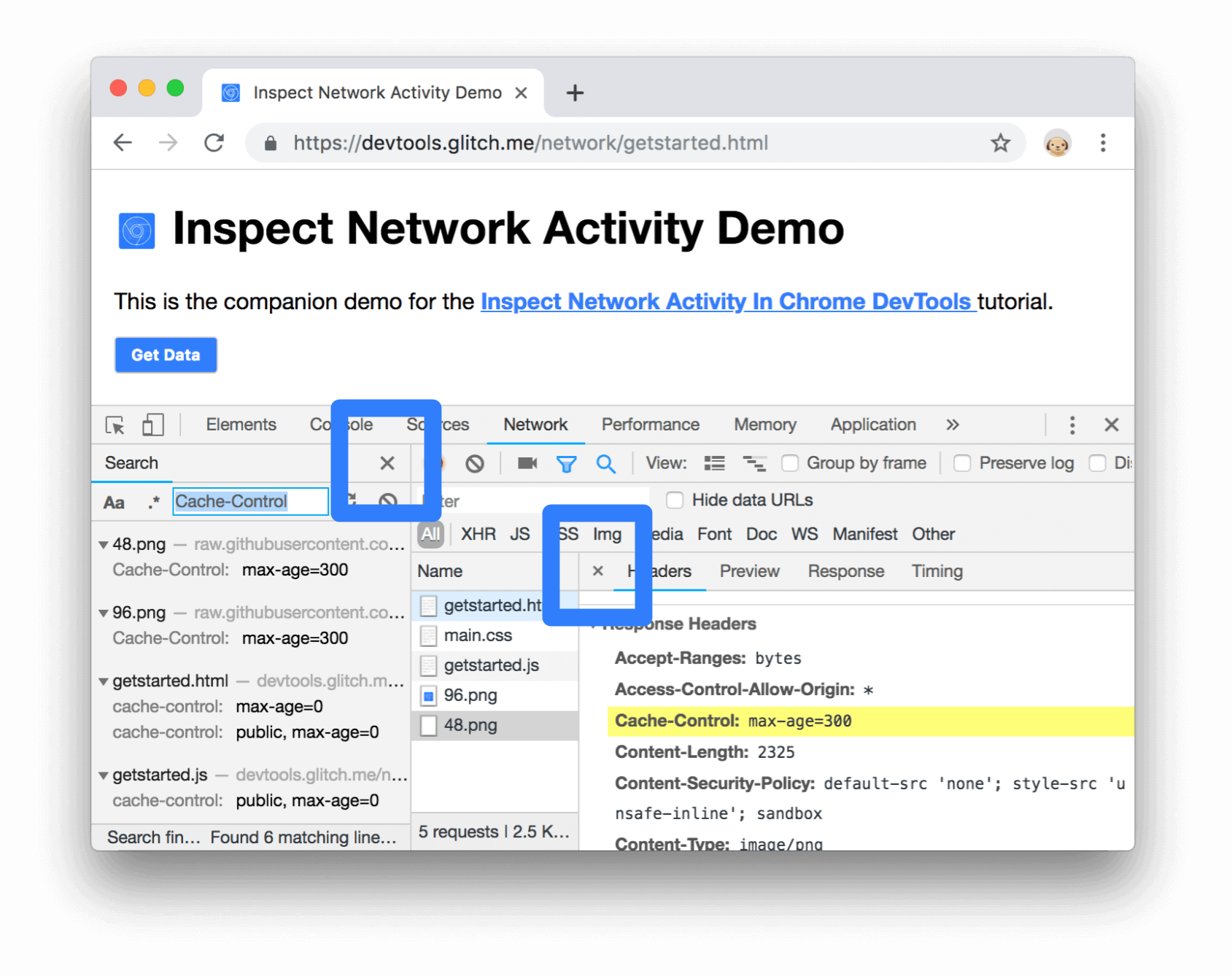Clear search results icon

(388, 501)
